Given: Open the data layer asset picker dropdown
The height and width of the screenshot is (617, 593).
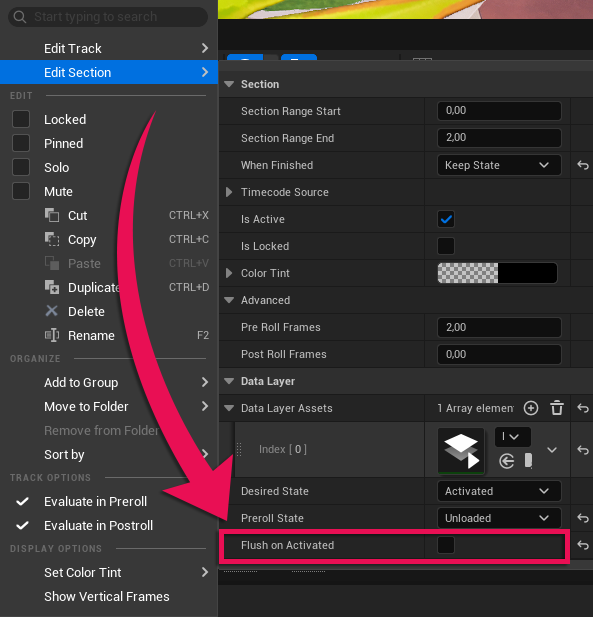Looking at the screenshot, I should (x=513, y=437).
